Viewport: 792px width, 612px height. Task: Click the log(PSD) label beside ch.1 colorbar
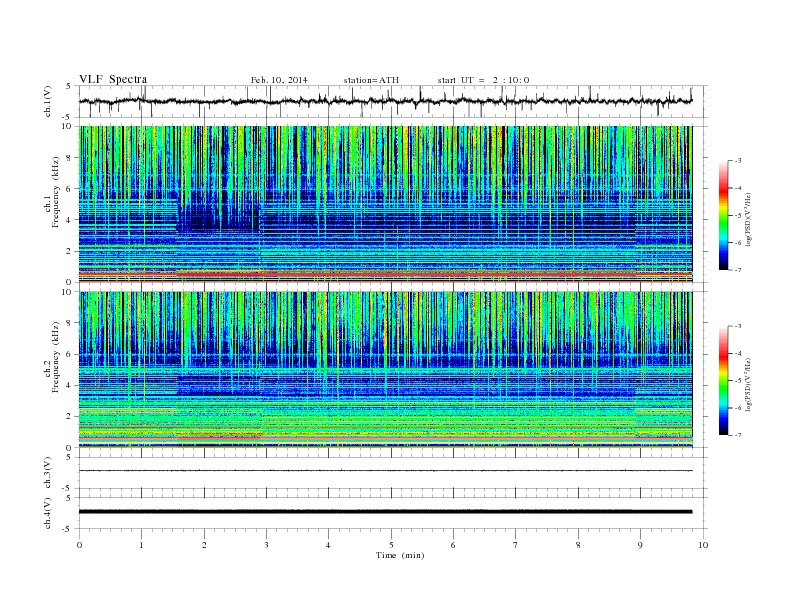(x=748, y=219)
